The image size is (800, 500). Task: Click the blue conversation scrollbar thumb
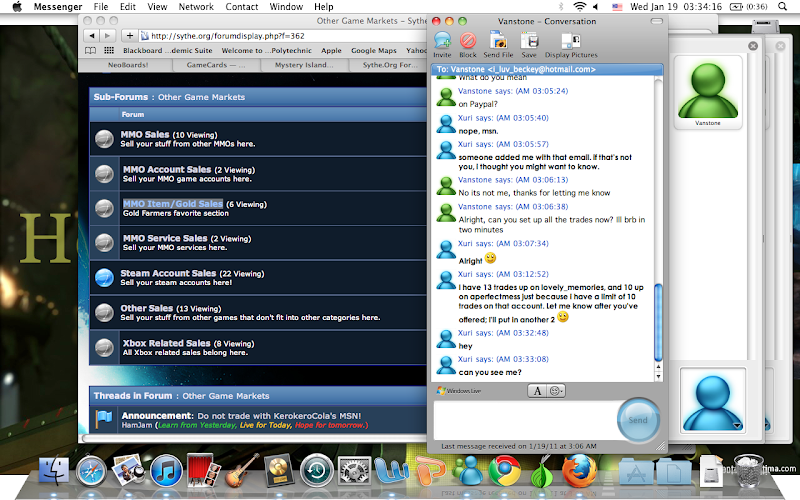click(658, 322)
